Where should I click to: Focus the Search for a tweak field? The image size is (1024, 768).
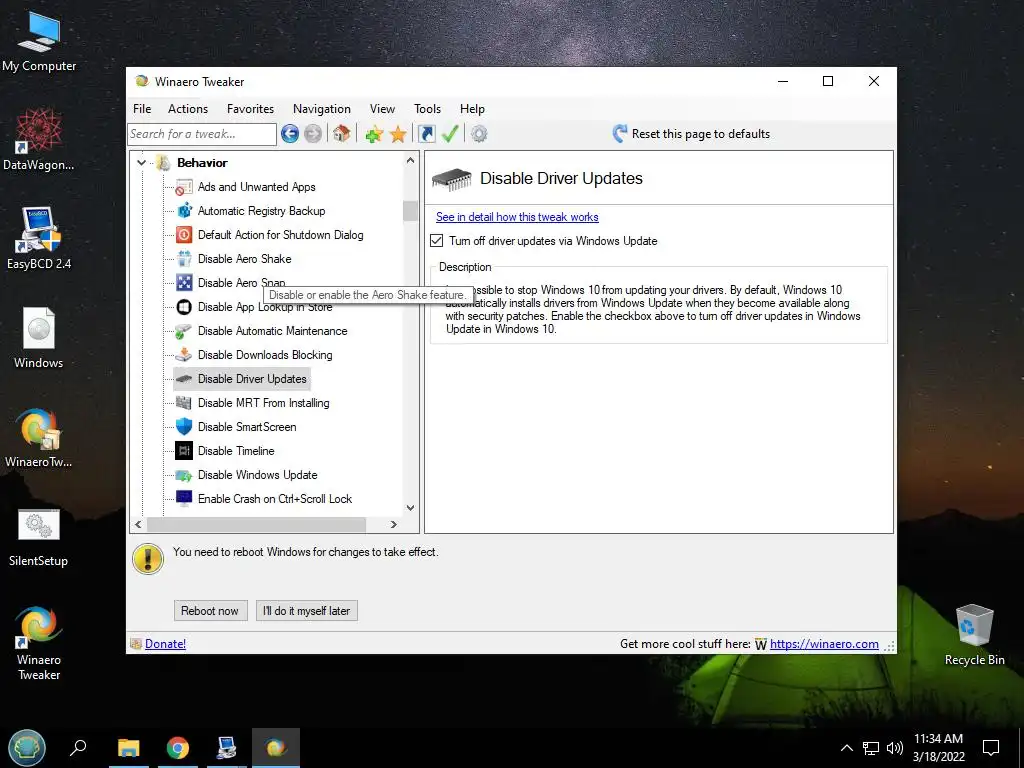[x=202, y=134]
